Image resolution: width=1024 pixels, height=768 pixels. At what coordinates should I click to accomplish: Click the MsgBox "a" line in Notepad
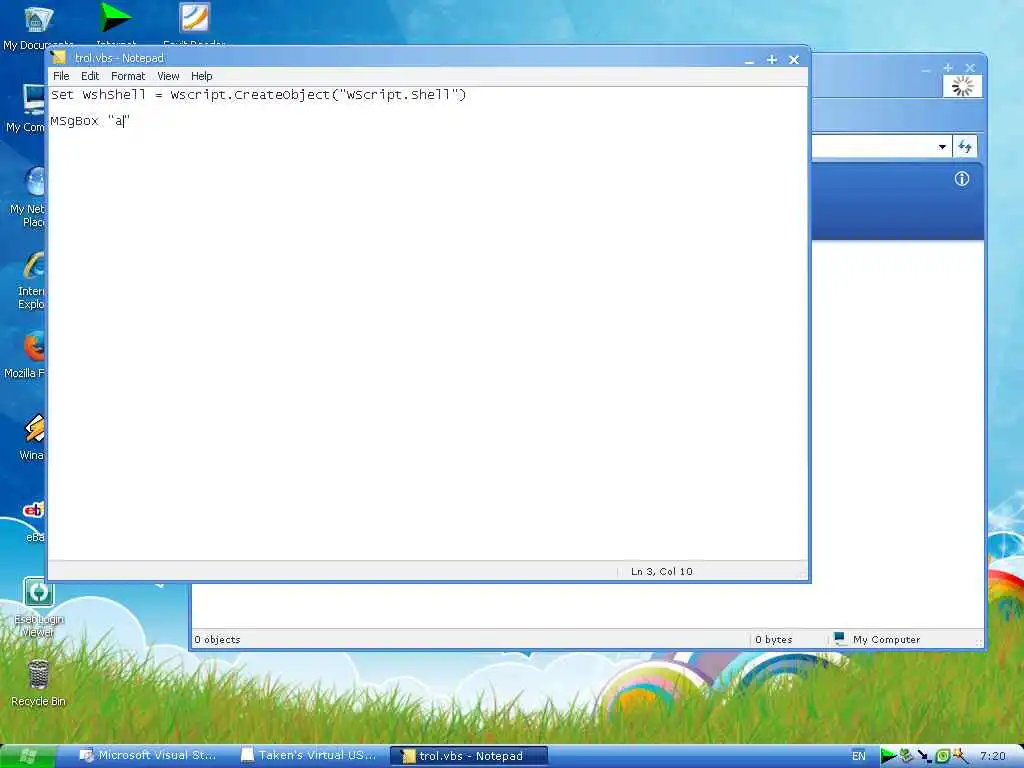coord(90,121)
